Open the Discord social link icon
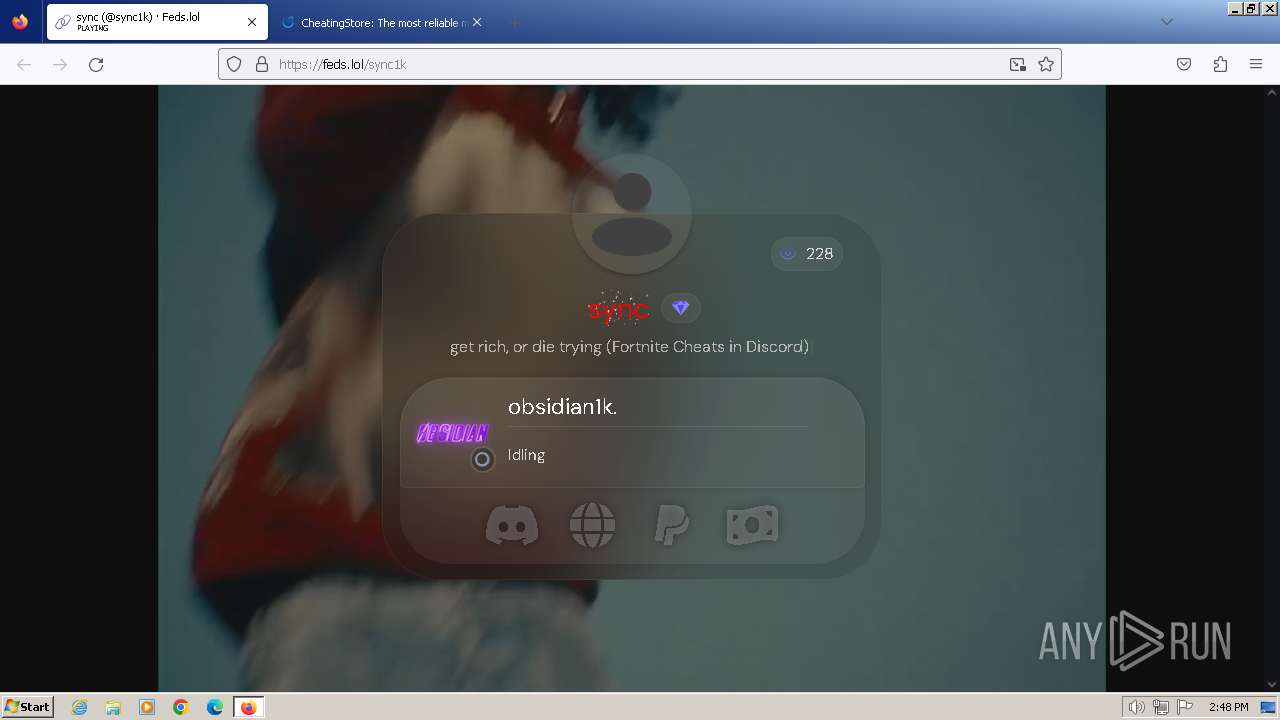This screenshot has width=1280, height=720. click(x=511, y=525)
